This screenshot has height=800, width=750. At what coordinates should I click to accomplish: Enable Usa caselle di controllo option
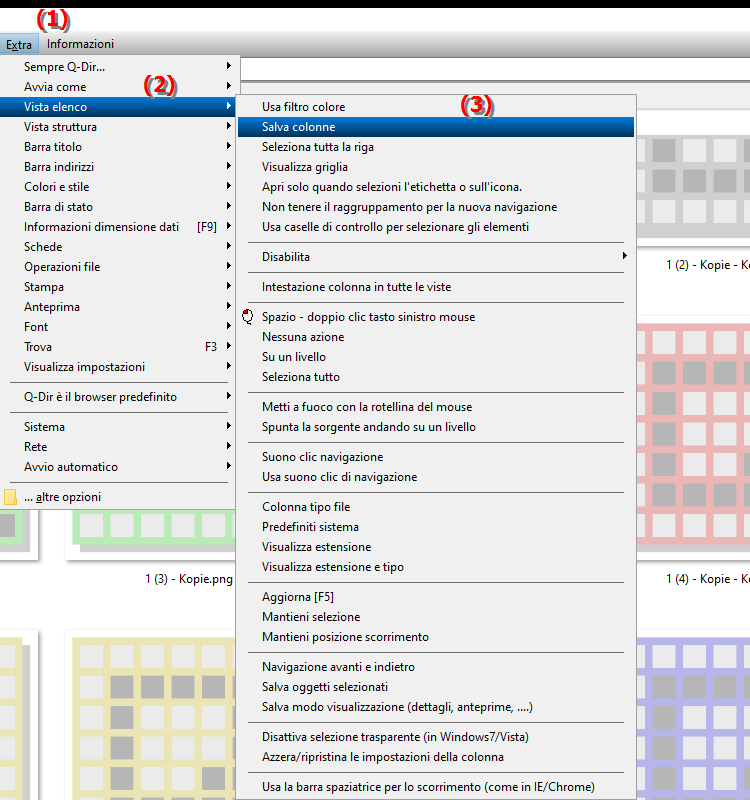tap(436, 227)
